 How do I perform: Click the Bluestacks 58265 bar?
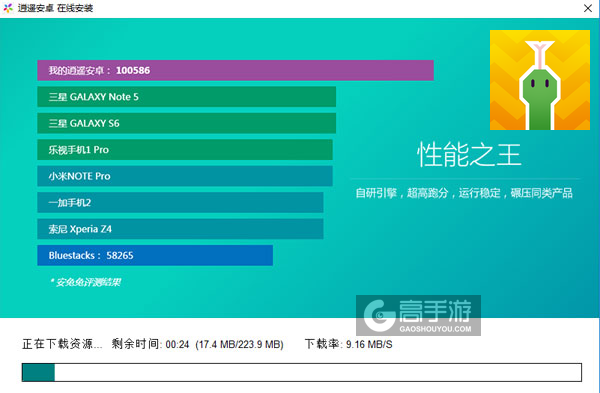point(155,255)
